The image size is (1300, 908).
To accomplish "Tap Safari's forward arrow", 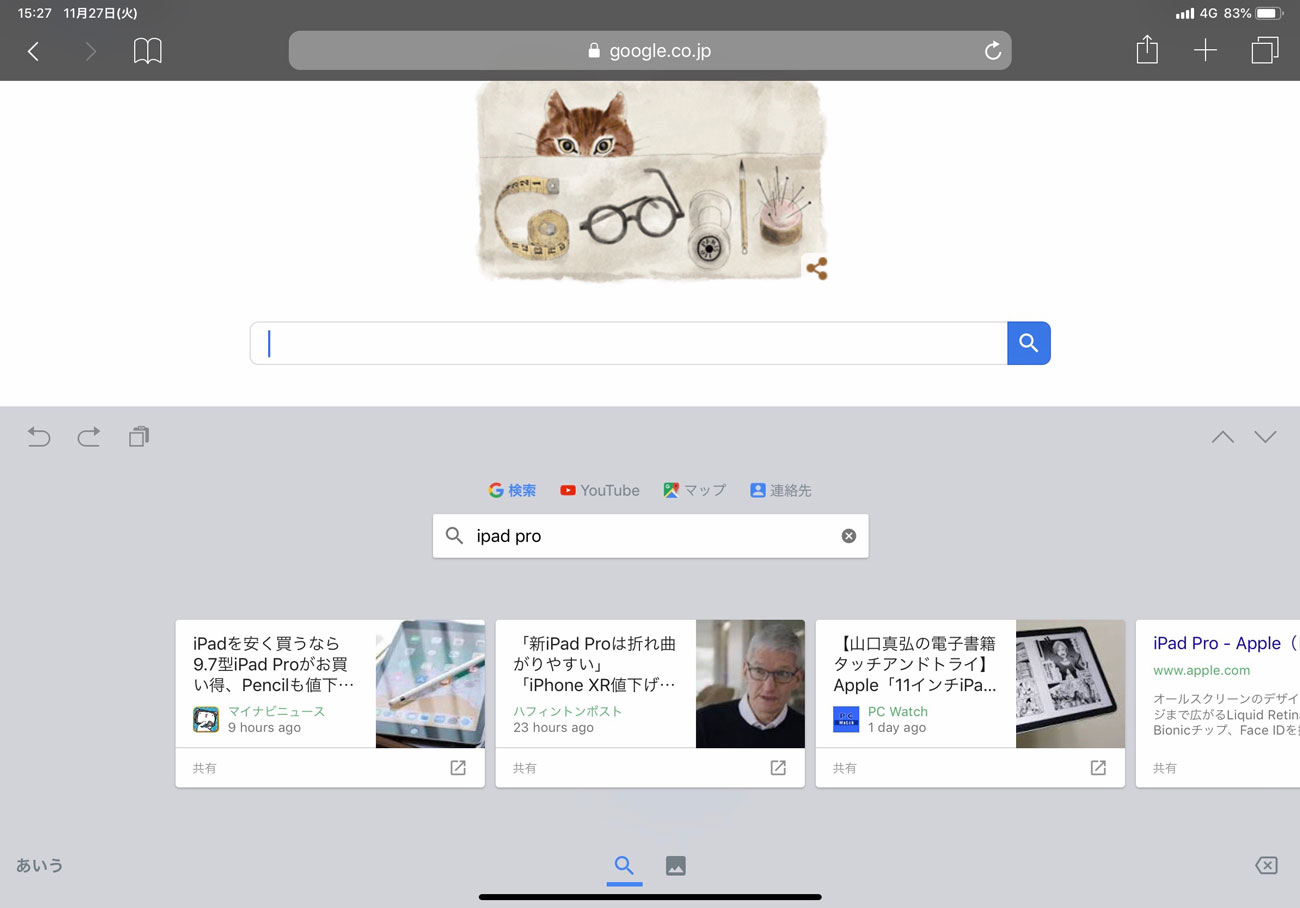I will click(x=91, y=51).
